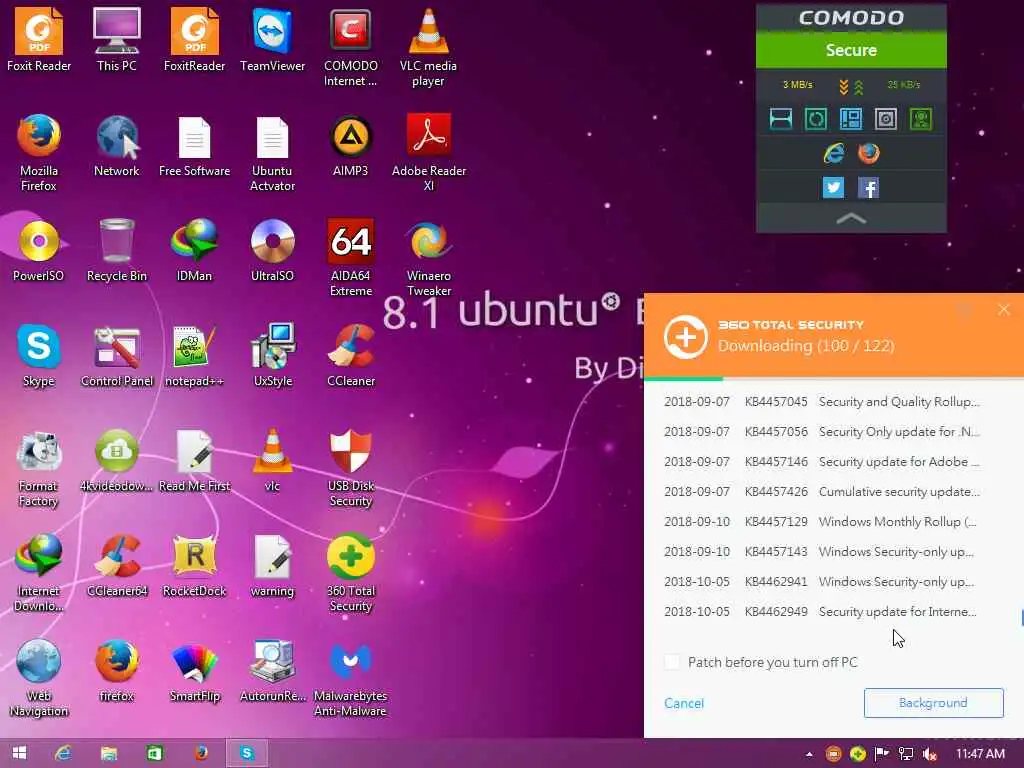Click the Facebook icon in COMODO widget
The width and height of the screenshot is (1024, 768).
pyautogui.click(x=868, y=188)
